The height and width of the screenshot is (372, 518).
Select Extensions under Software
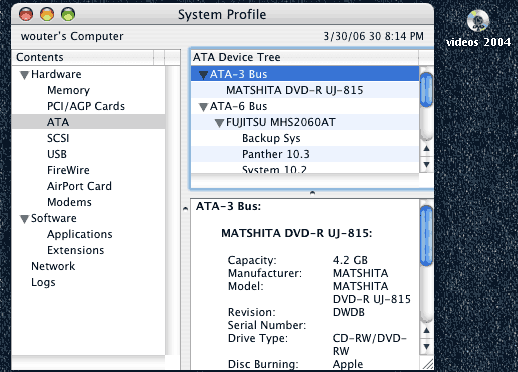pyautogui.click(x=76, y=250)
